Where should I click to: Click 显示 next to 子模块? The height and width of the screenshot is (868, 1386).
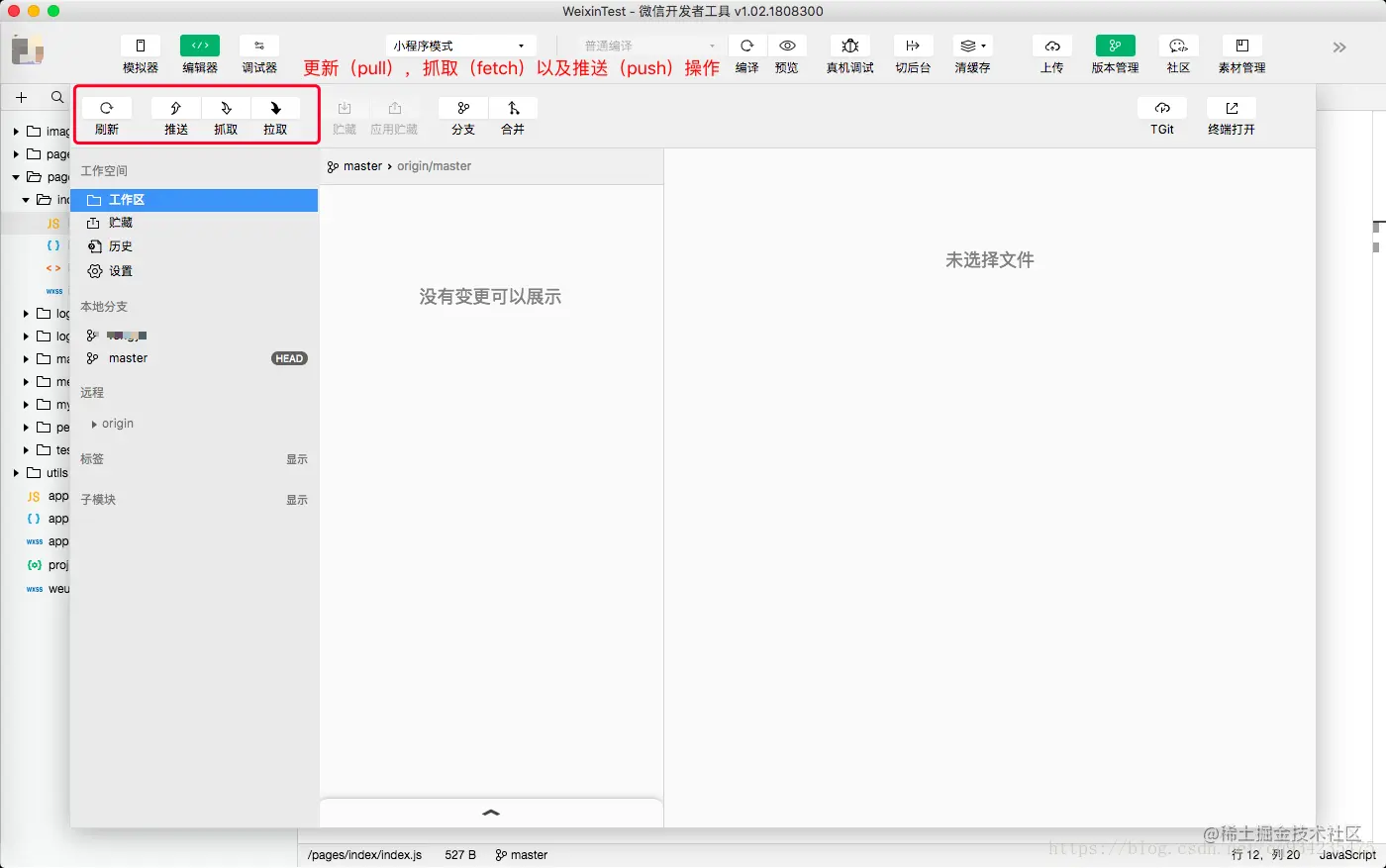tap(297, 500)
